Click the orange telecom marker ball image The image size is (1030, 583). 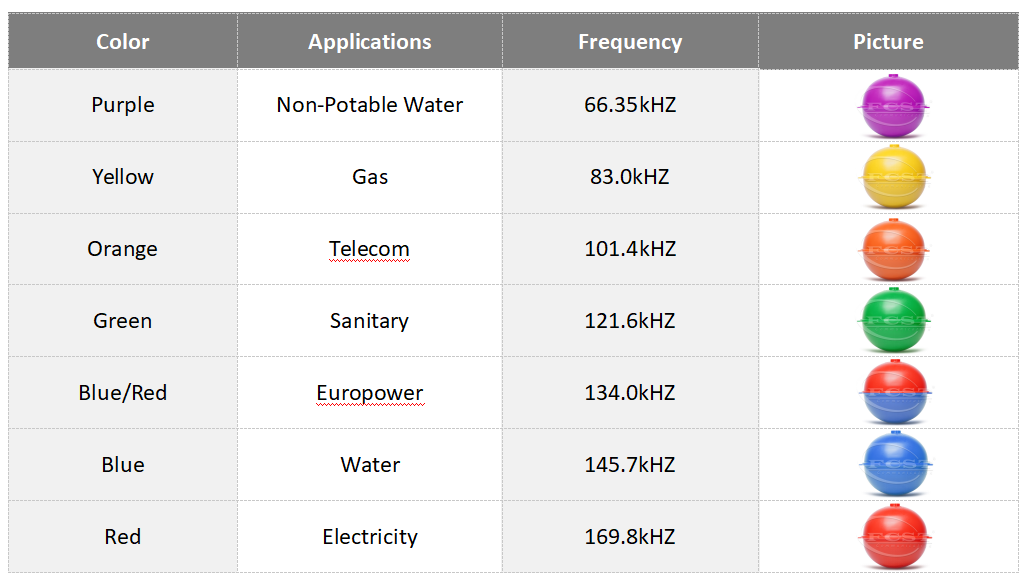coord(893,249)
